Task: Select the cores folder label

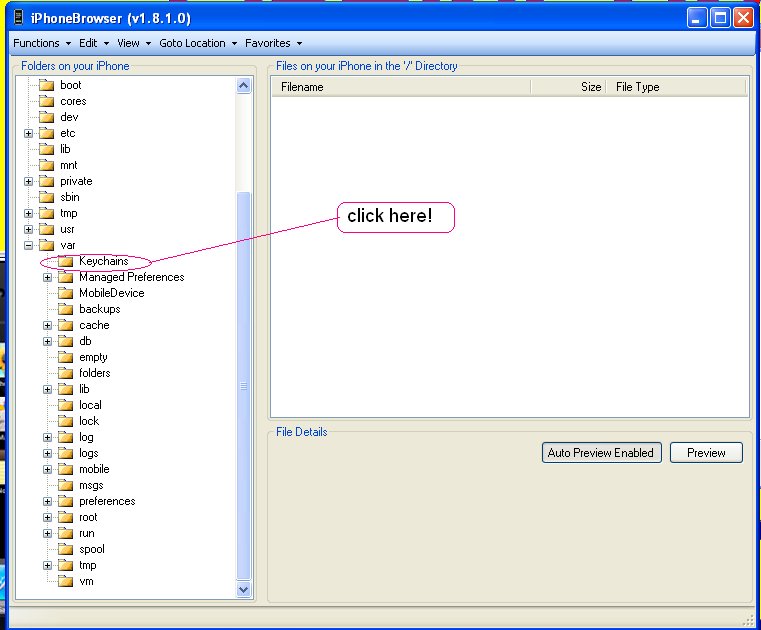Action: tap(73, 101)
